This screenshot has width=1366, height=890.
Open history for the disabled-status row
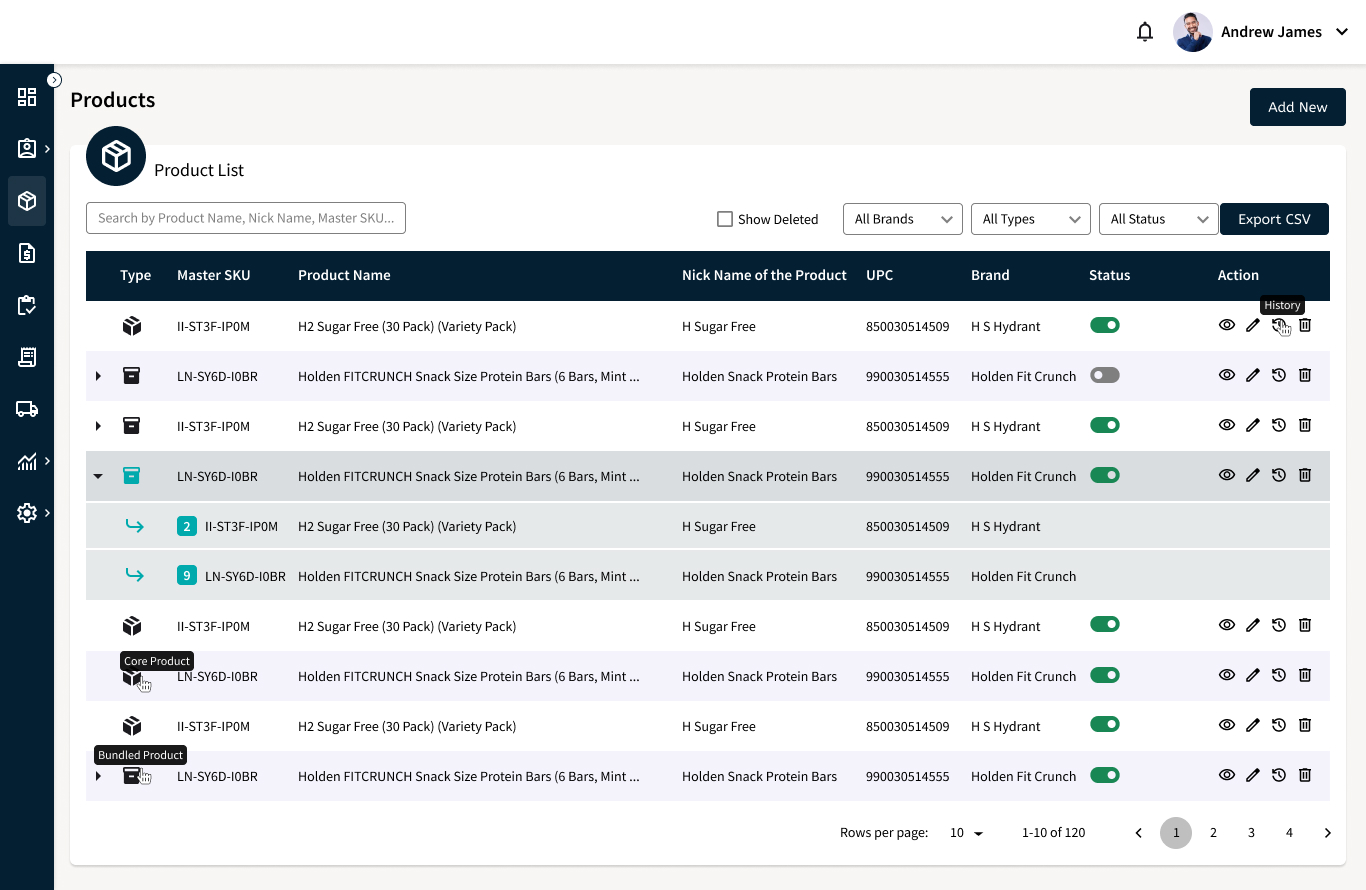(1279, 375)
